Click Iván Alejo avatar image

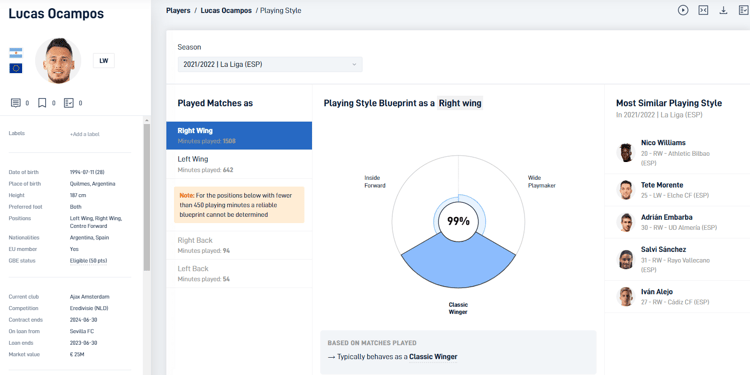coord(626,297)
